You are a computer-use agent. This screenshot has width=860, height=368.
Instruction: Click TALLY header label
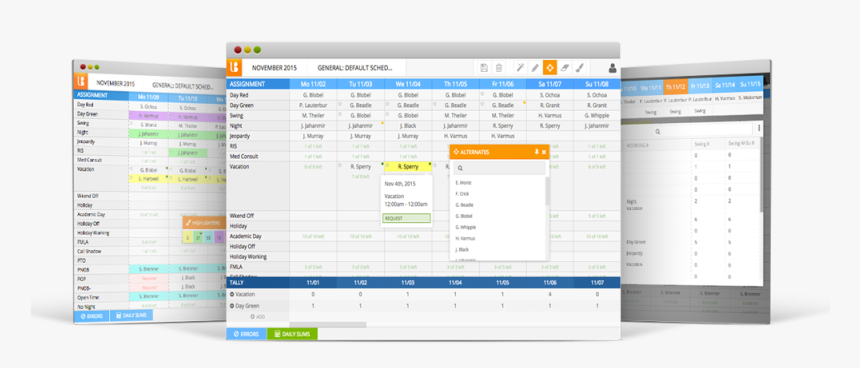pyautogui.click(x=237, y=282)
